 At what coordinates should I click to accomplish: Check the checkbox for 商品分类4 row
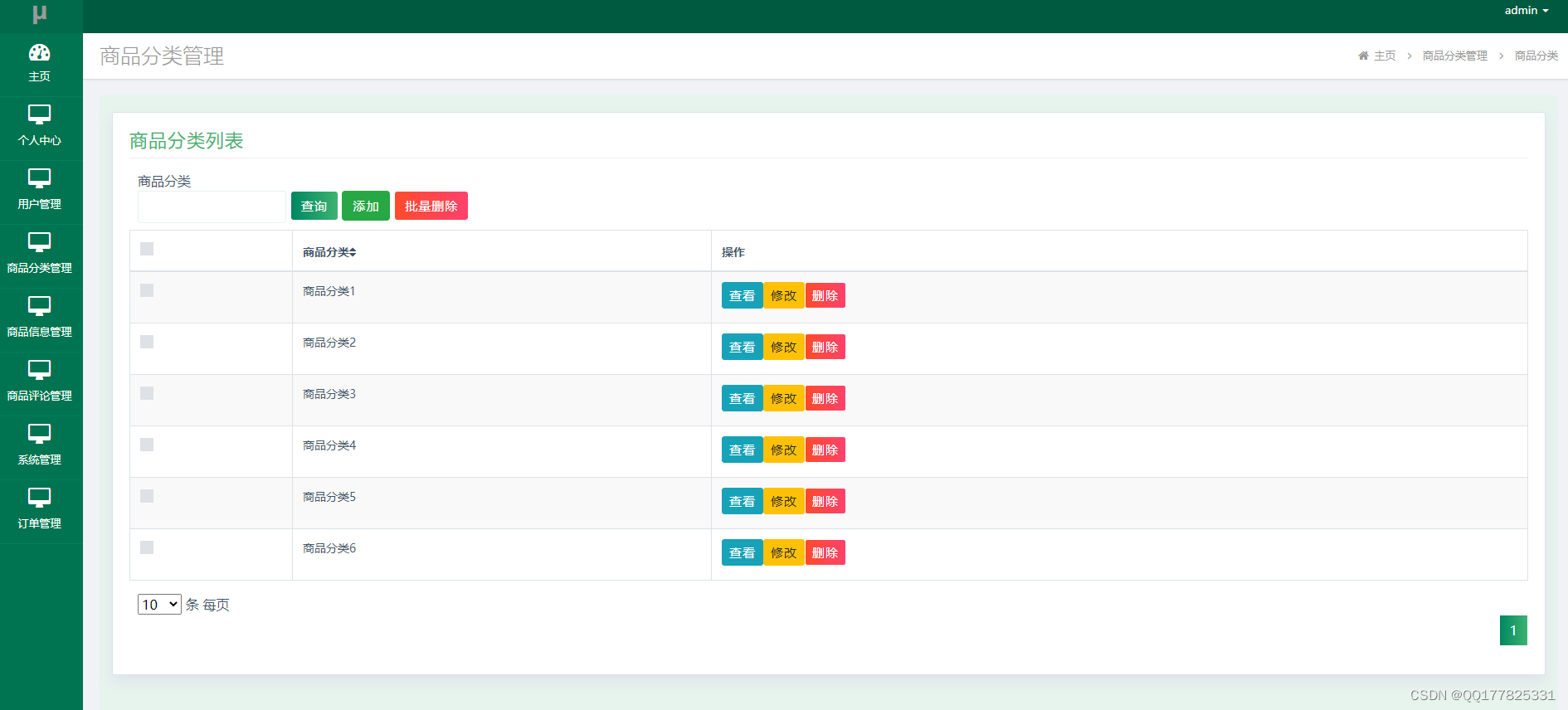click(147, 445)
